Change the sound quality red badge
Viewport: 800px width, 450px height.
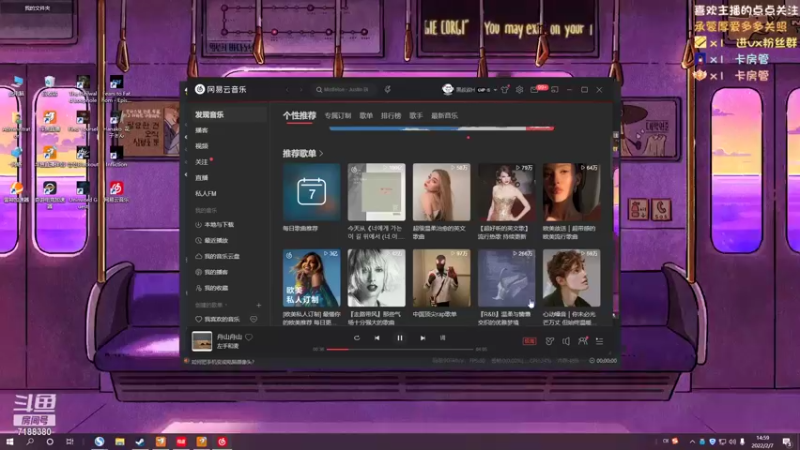(530, 341)
